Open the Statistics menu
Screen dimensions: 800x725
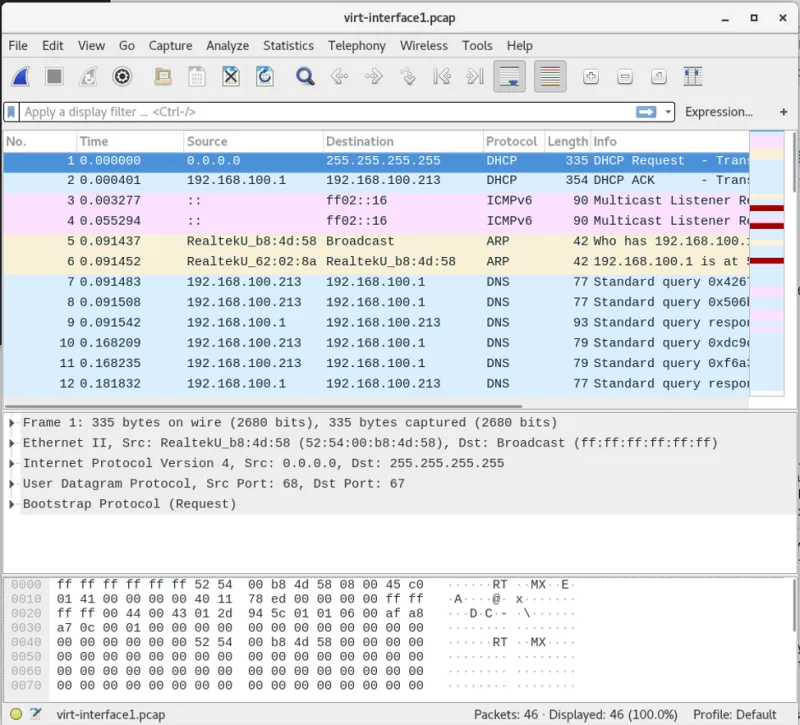pos(288,45)
